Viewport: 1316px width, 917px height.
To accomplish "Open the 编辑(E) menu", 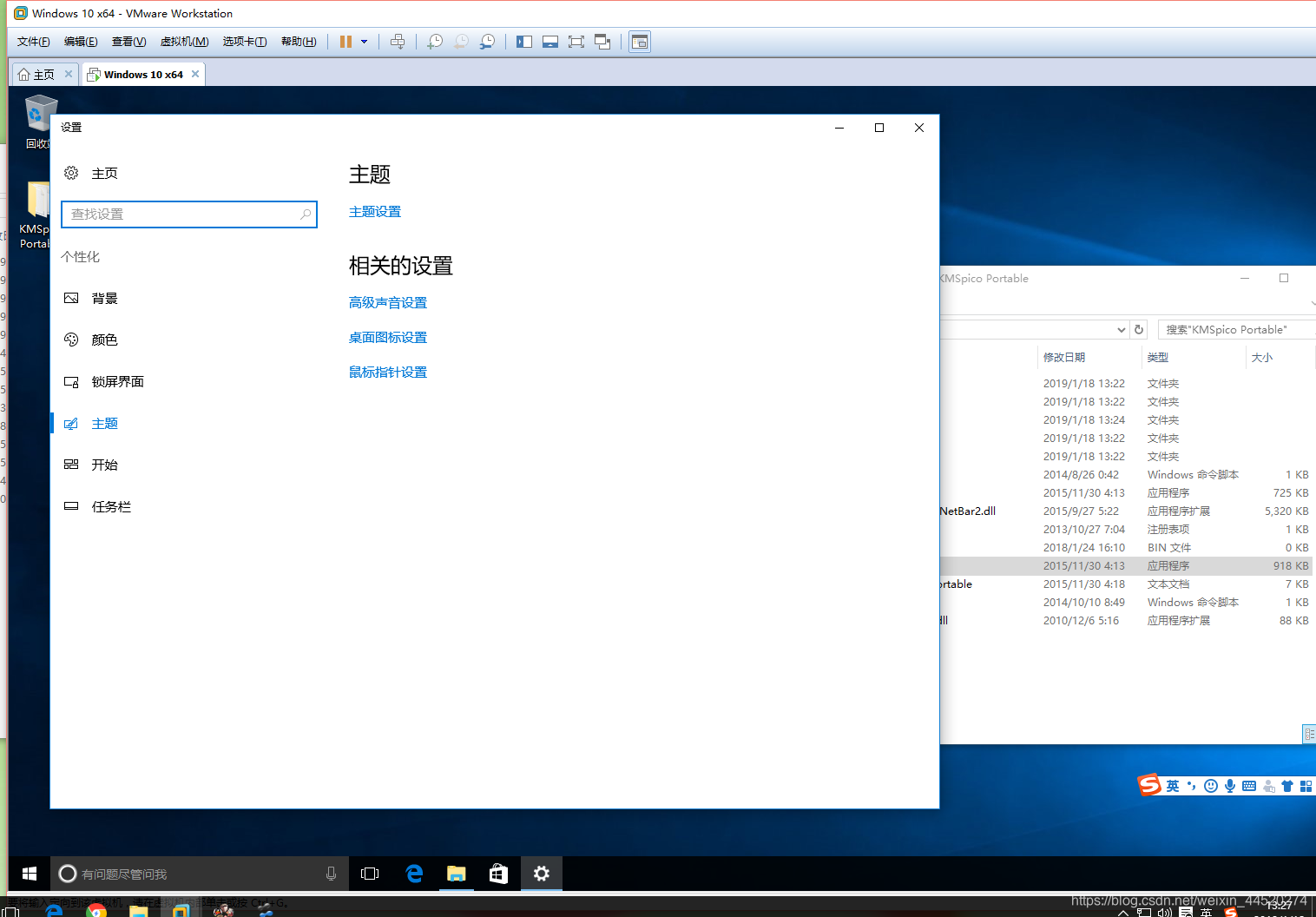I will pyautogui.click(x=81, y=42).
